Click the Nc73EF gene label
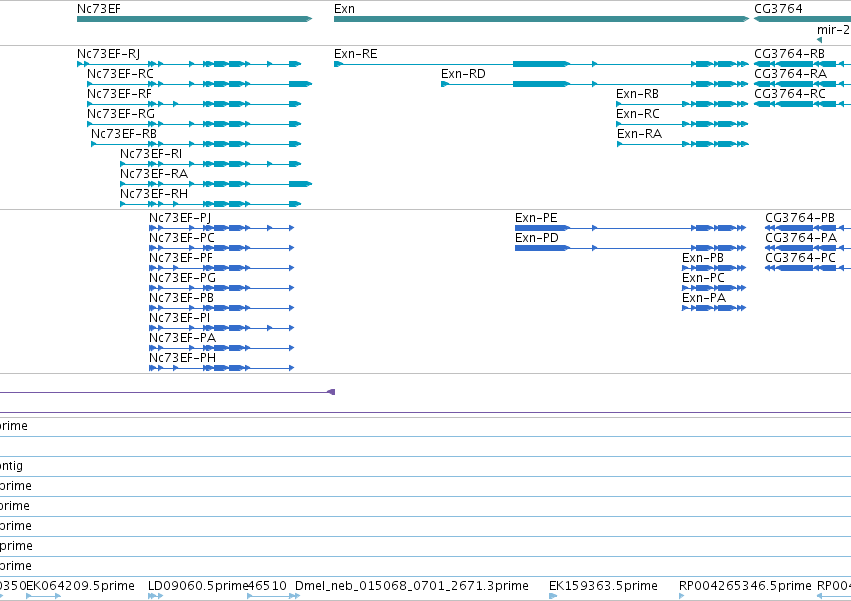Screen dimensions: 851x601 (x=99, y=9)
